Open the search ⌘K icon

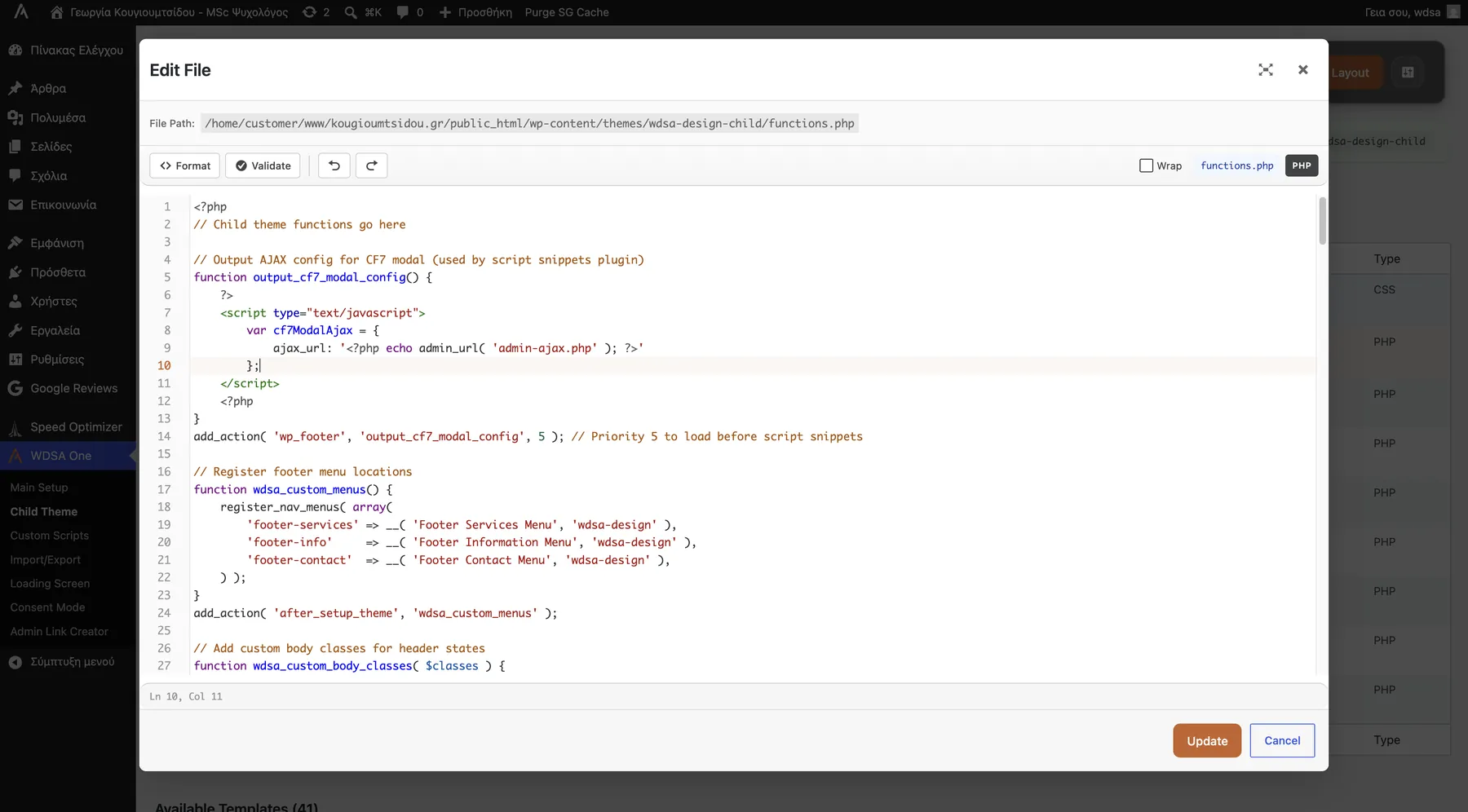click(363, 12)
